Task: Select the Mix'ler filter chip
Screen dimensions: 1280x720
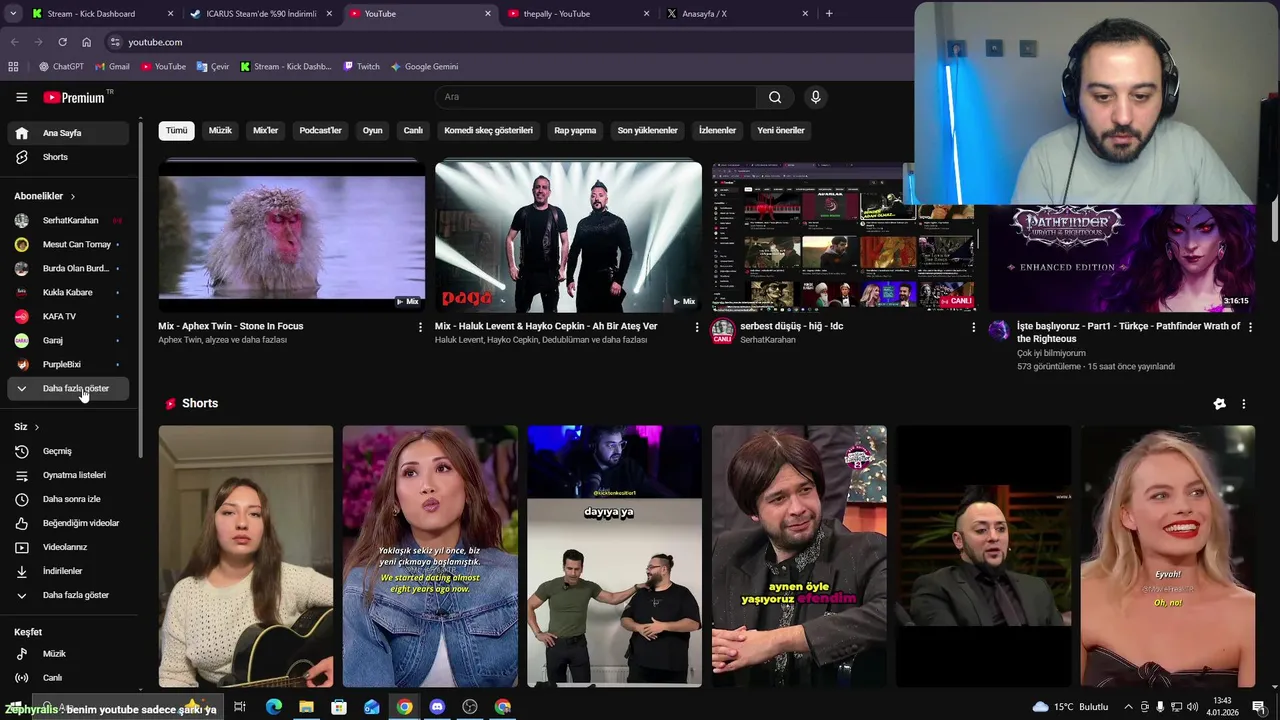Action: coord(265,130)
